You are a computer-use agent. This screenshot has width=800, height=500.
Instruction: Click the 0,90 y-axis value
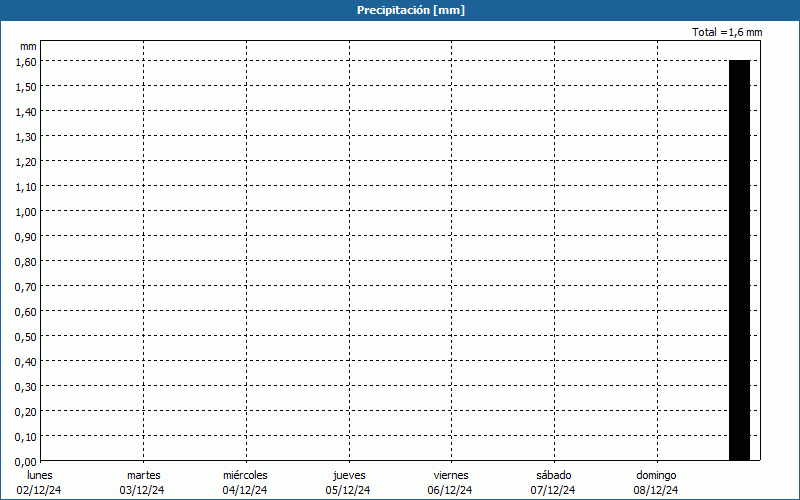pos(26,237)
